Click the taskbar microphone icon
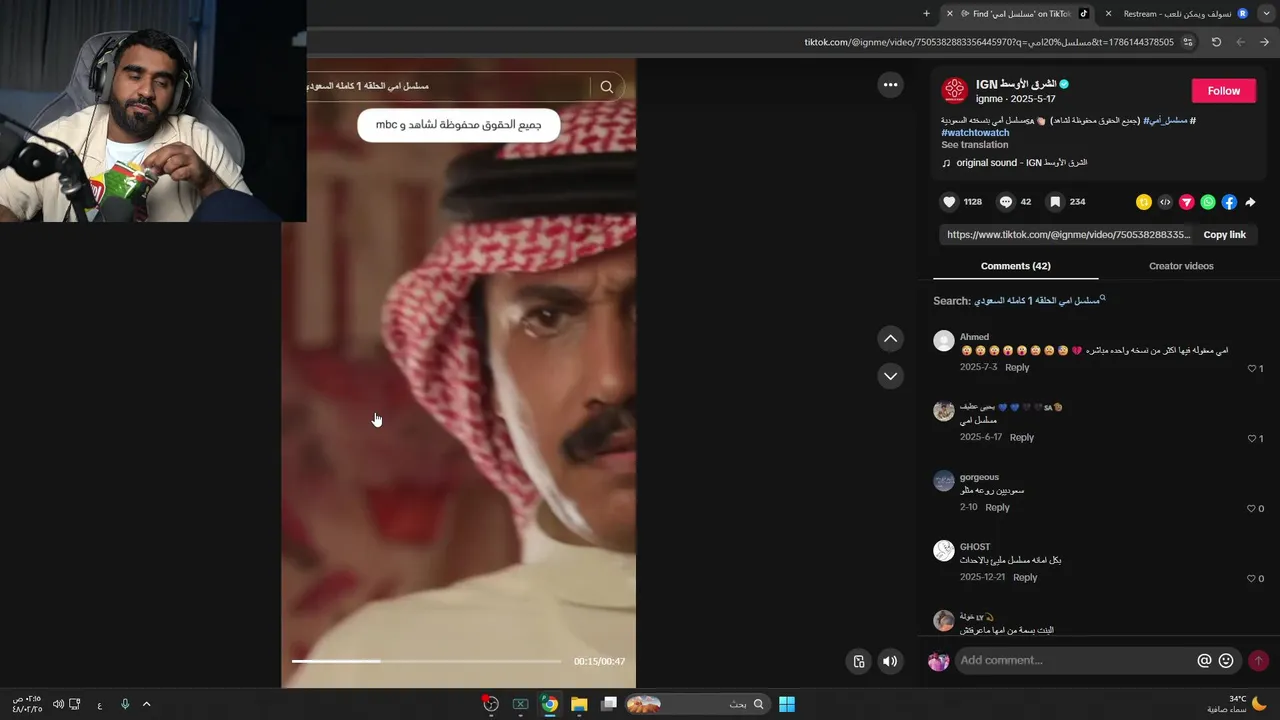Viewport: 1280px width, 720px height. [125, 704]
